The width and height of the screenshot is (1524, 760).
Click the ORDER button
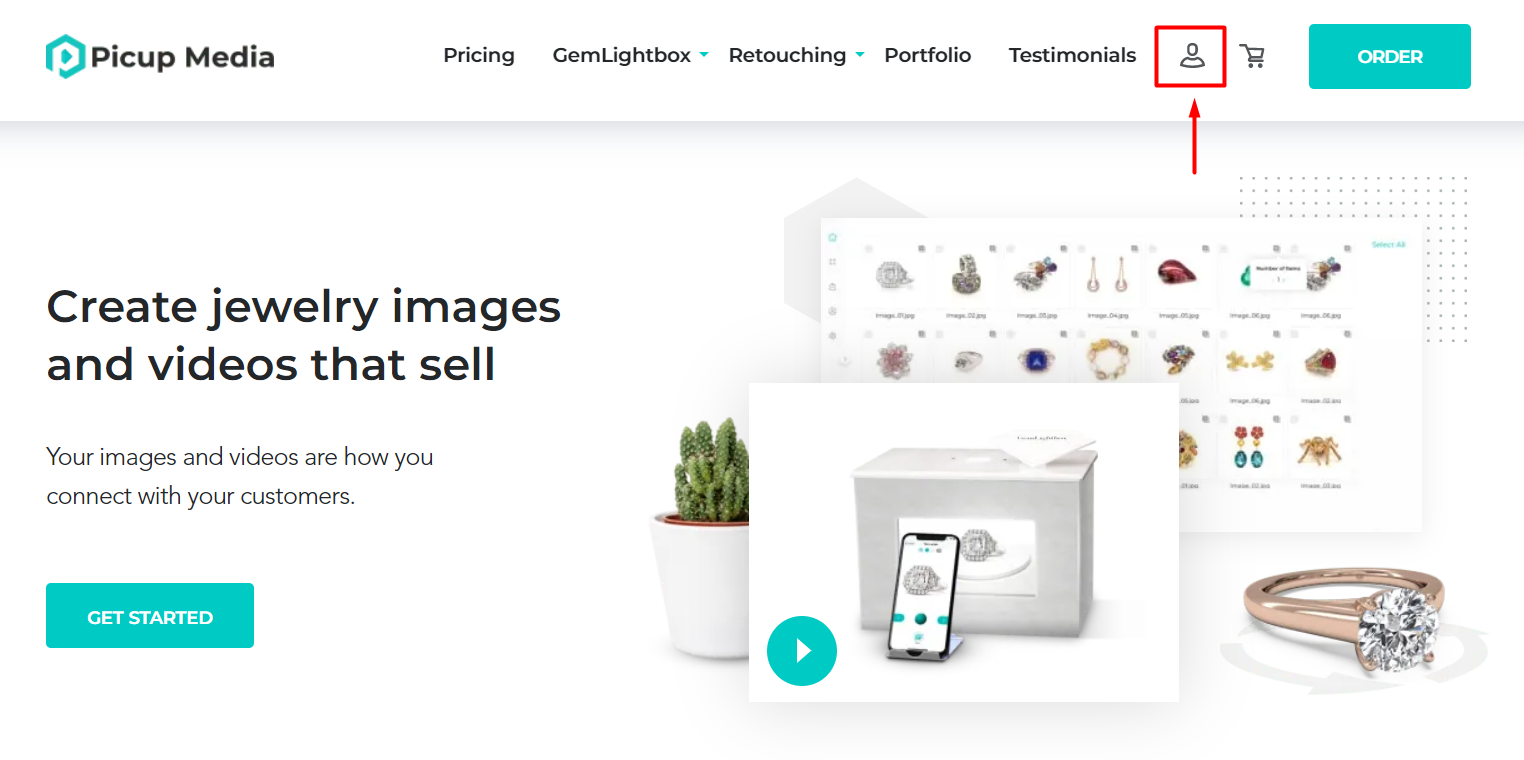(x=1389, y=57)
